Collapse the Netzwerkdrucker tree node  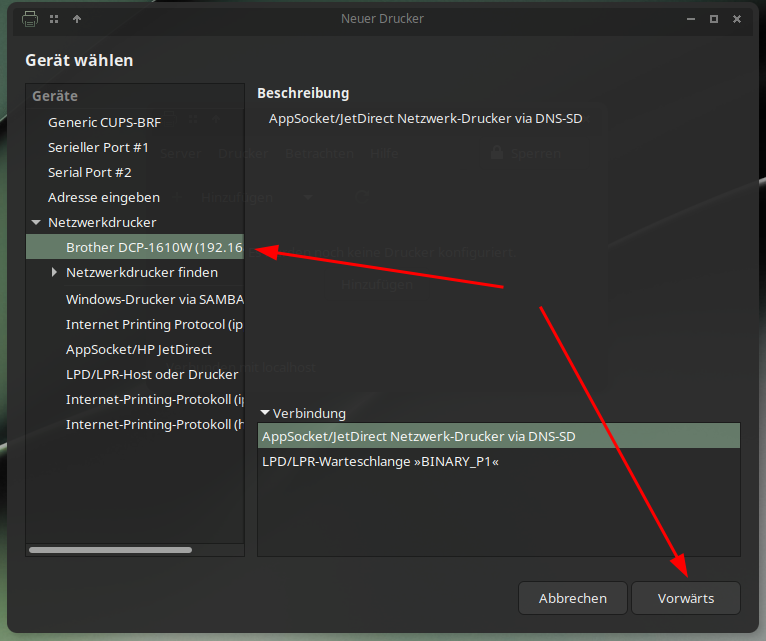36,222
